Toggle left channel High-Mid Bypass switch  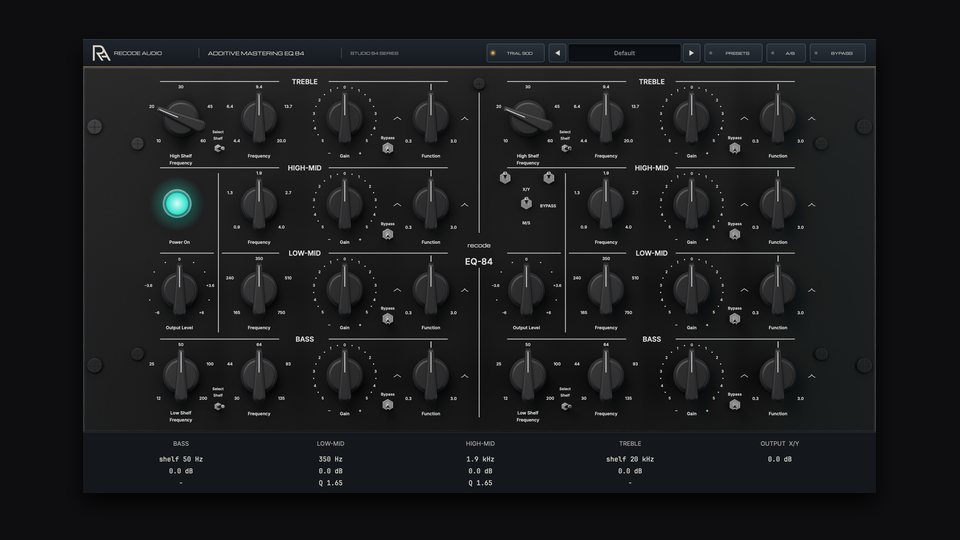388,234
